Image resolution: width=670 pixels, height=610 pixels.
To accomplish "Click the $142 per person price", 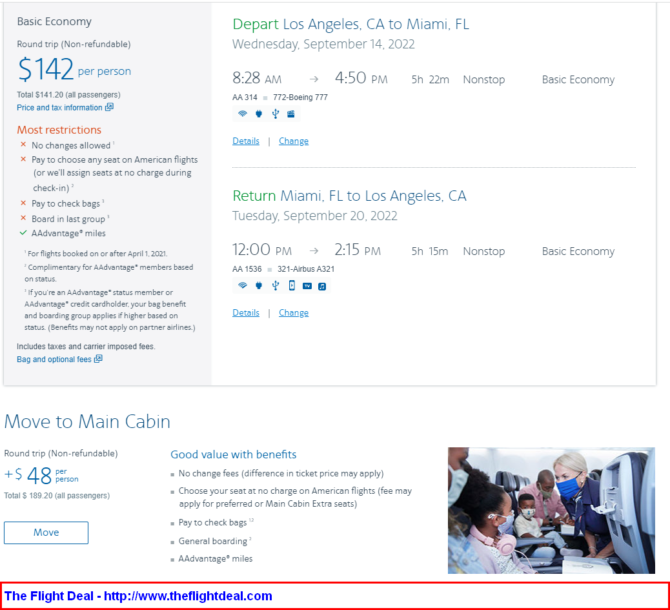I will pos(74,69).
